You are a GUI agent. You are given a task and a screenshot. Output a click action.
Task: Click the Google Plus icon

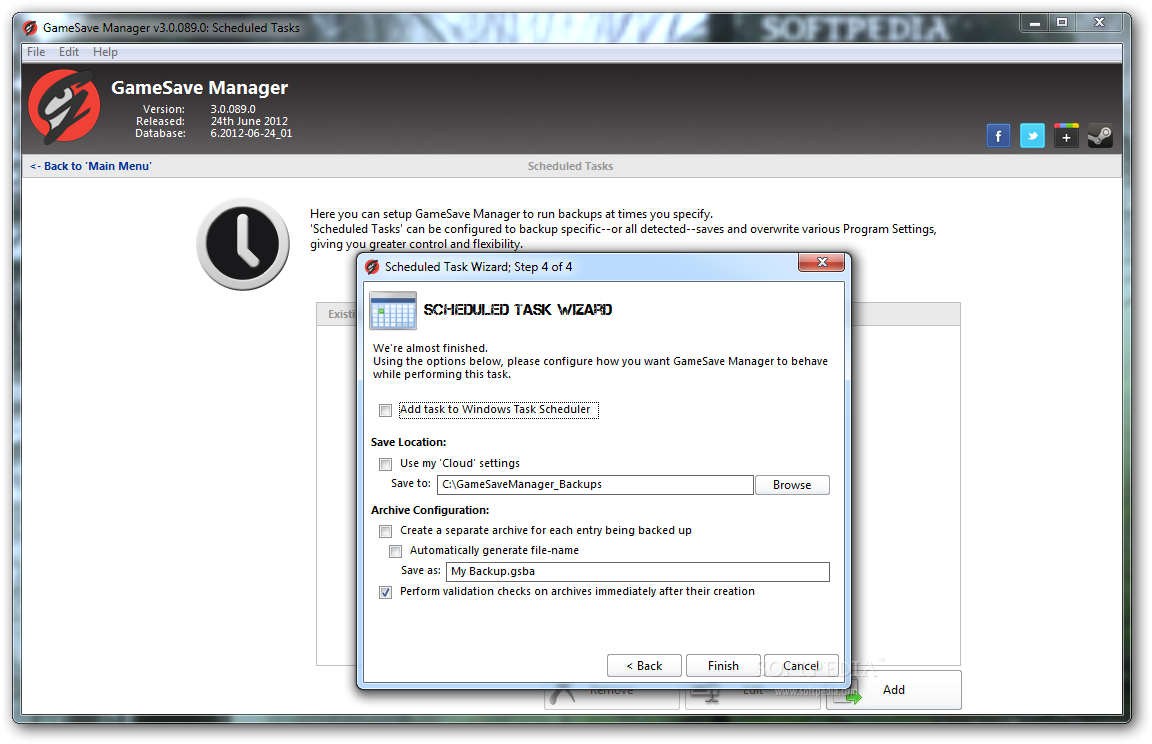pyautogui.click(x=1066, y=136)
